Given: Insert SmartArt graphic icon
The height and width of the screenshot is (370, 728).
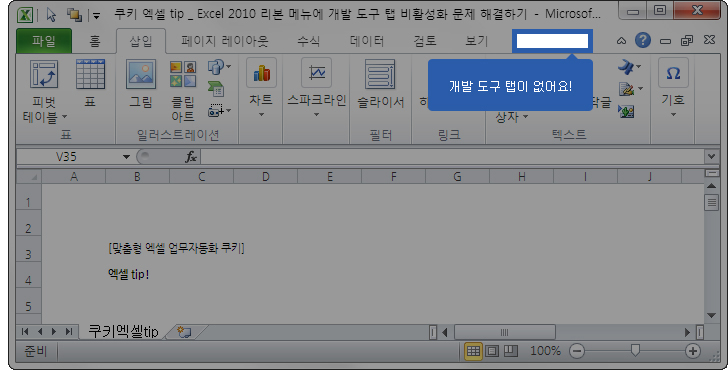Looking at the screenshot, I should (216, 89).
